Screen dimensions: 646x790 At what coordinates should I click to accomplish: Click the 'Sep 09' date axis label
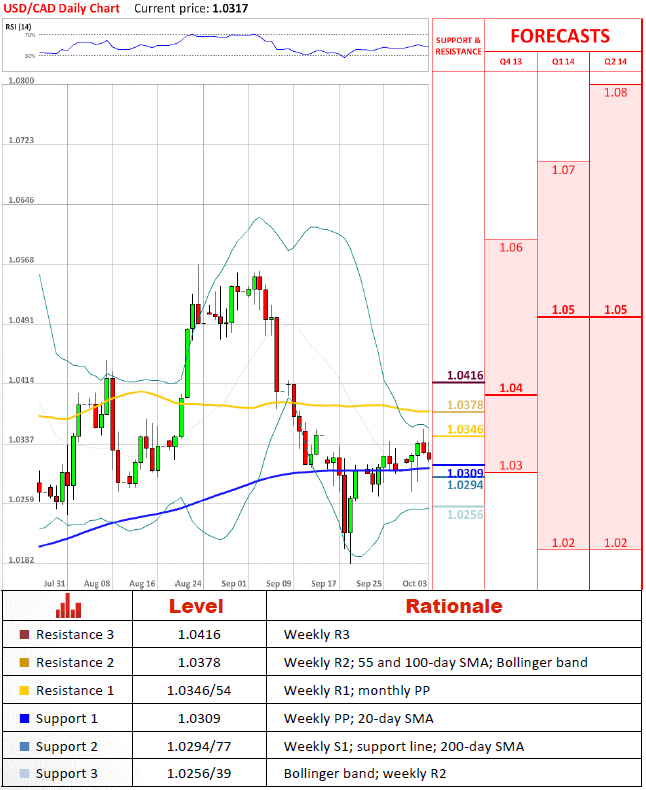(x=279, y=583)
